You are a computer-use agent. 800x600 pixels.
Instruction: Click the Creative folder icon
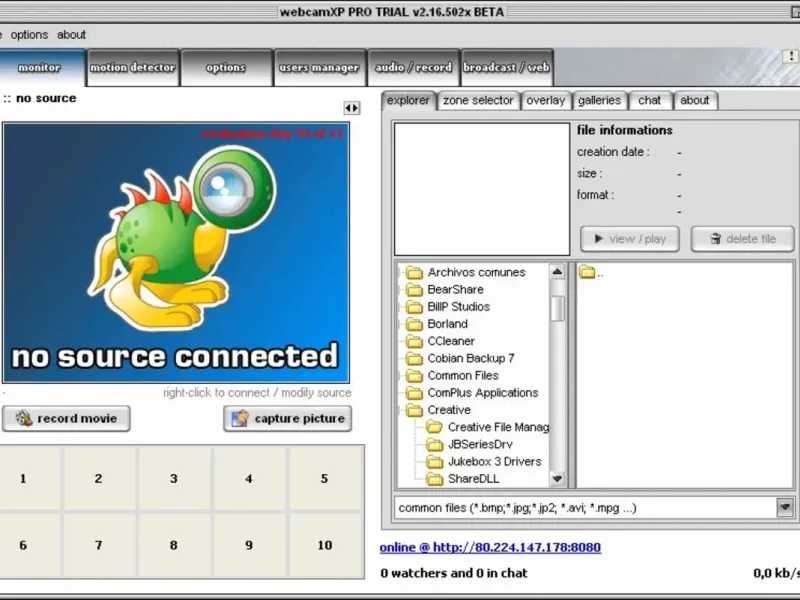[414, 410]
